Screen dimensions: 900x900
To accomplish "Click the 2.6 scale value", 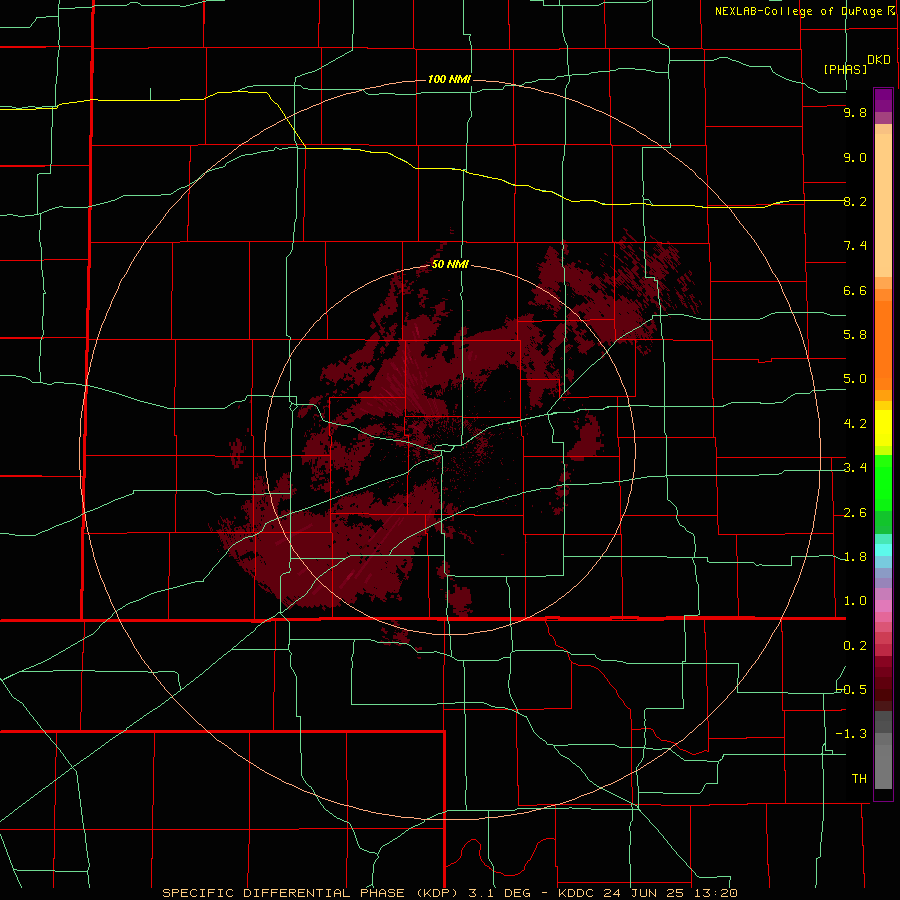I will [855, 513].
